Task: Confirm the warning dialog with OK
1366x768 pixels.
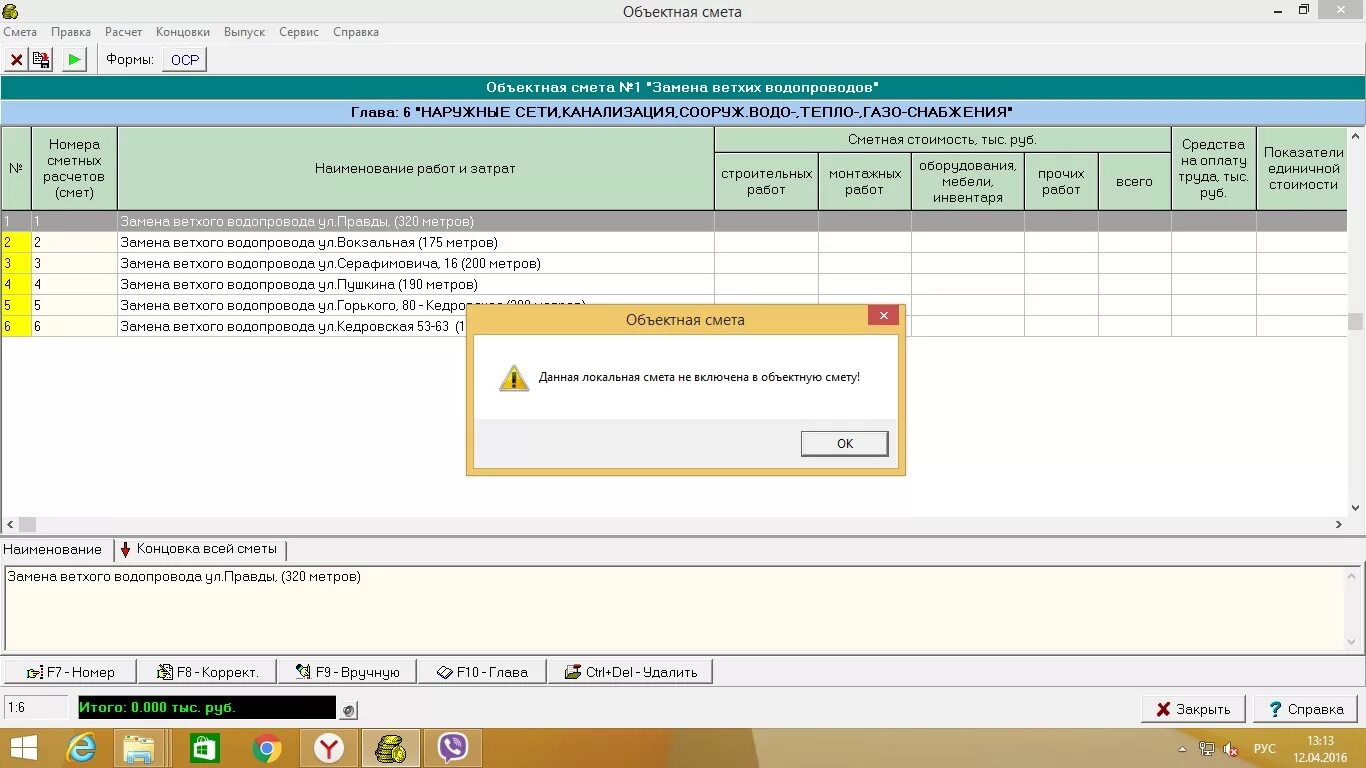Action: (x=844, y=443)
